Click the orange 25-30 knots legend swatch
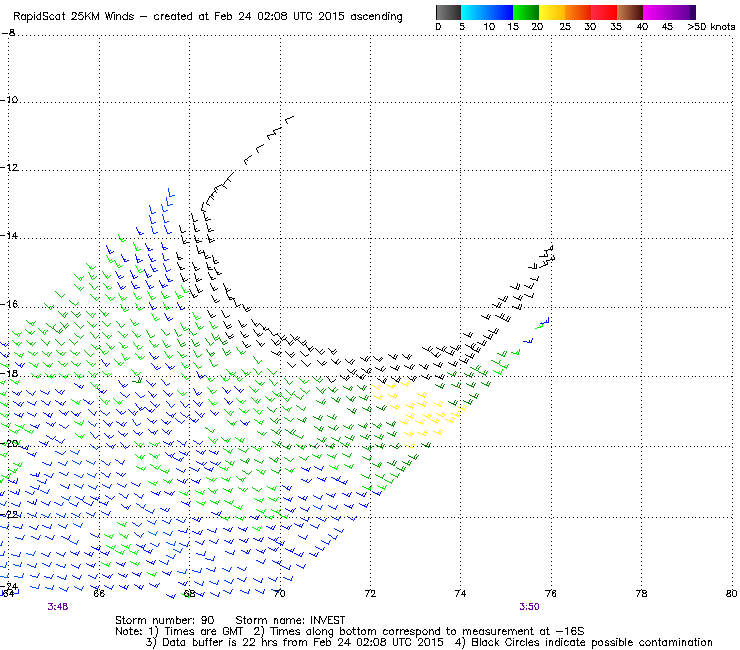The width and height of the screenshot is (740, 650). (x=578, y=12)
